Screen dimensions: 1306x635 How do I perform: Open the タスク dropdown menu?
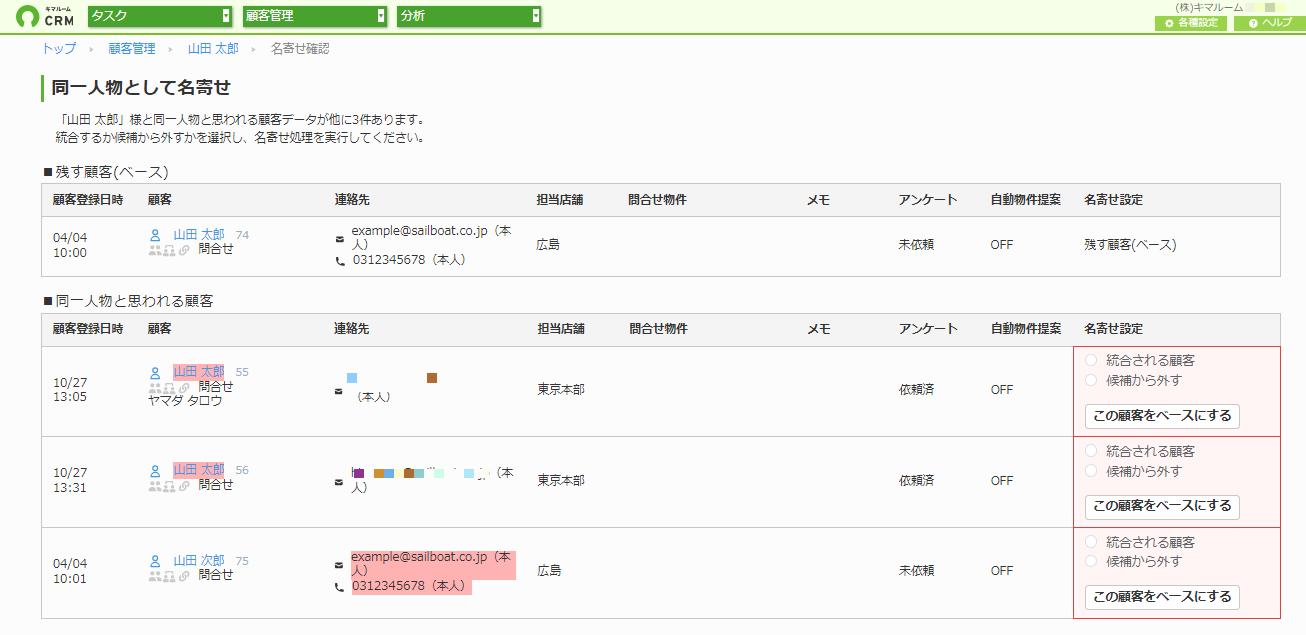click(x=160, y=16)
